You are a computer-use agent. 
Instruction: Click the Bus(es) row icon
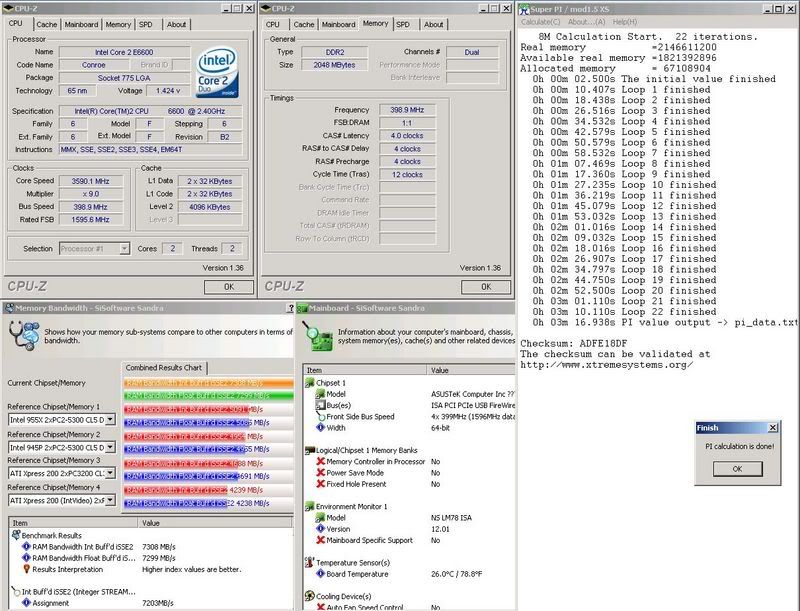tap(320, 405)
